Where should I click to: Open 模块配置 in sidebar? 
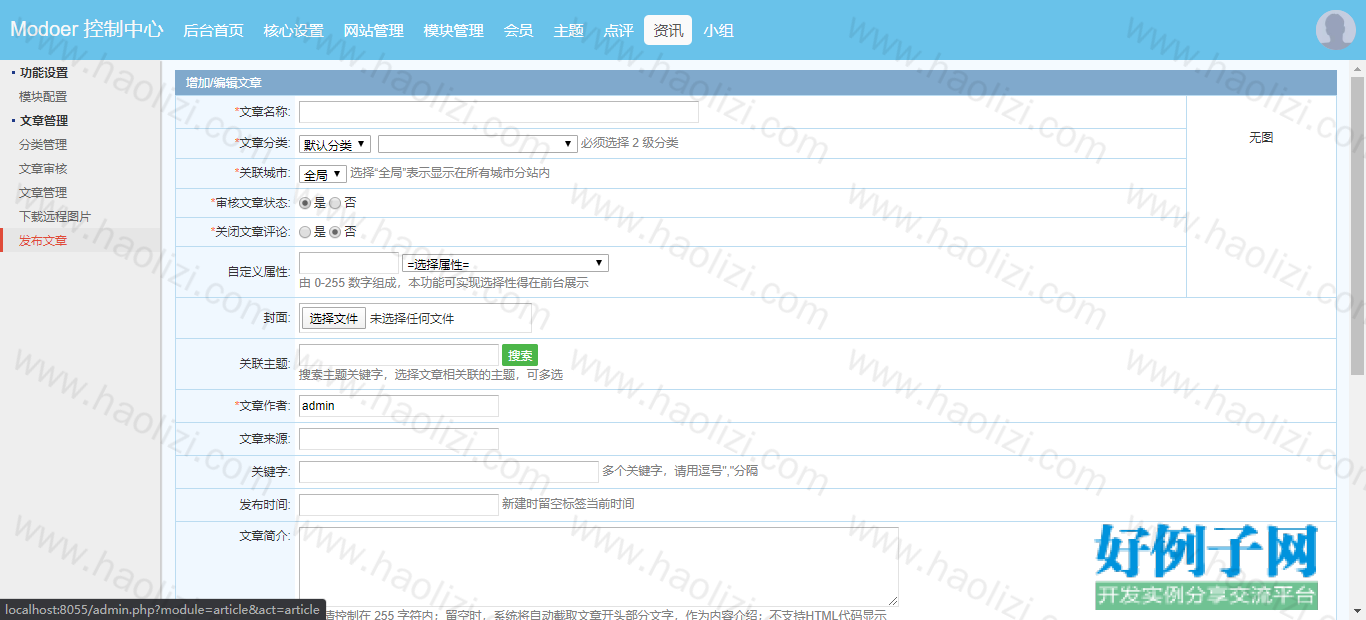43,97
